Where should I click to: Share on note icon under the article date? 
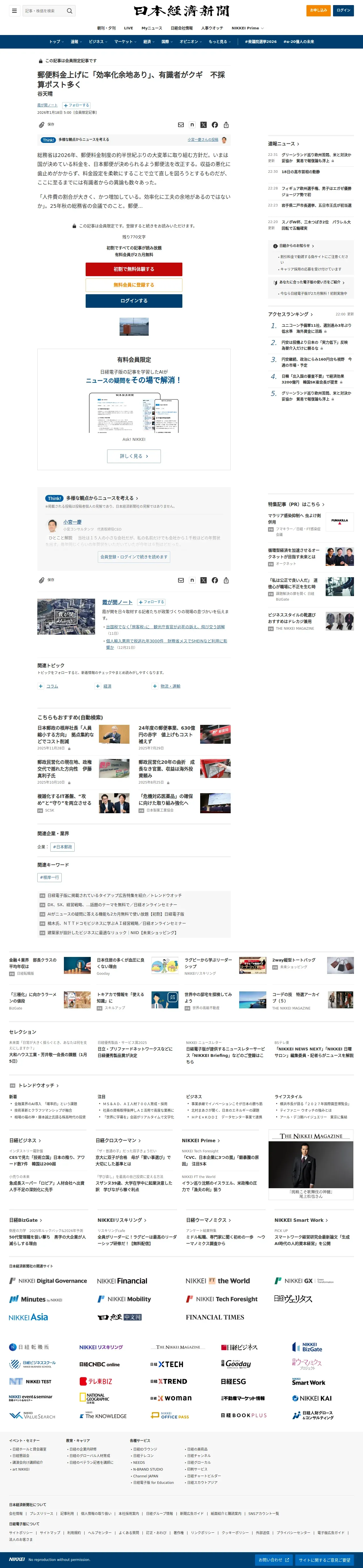pos(192,125)
